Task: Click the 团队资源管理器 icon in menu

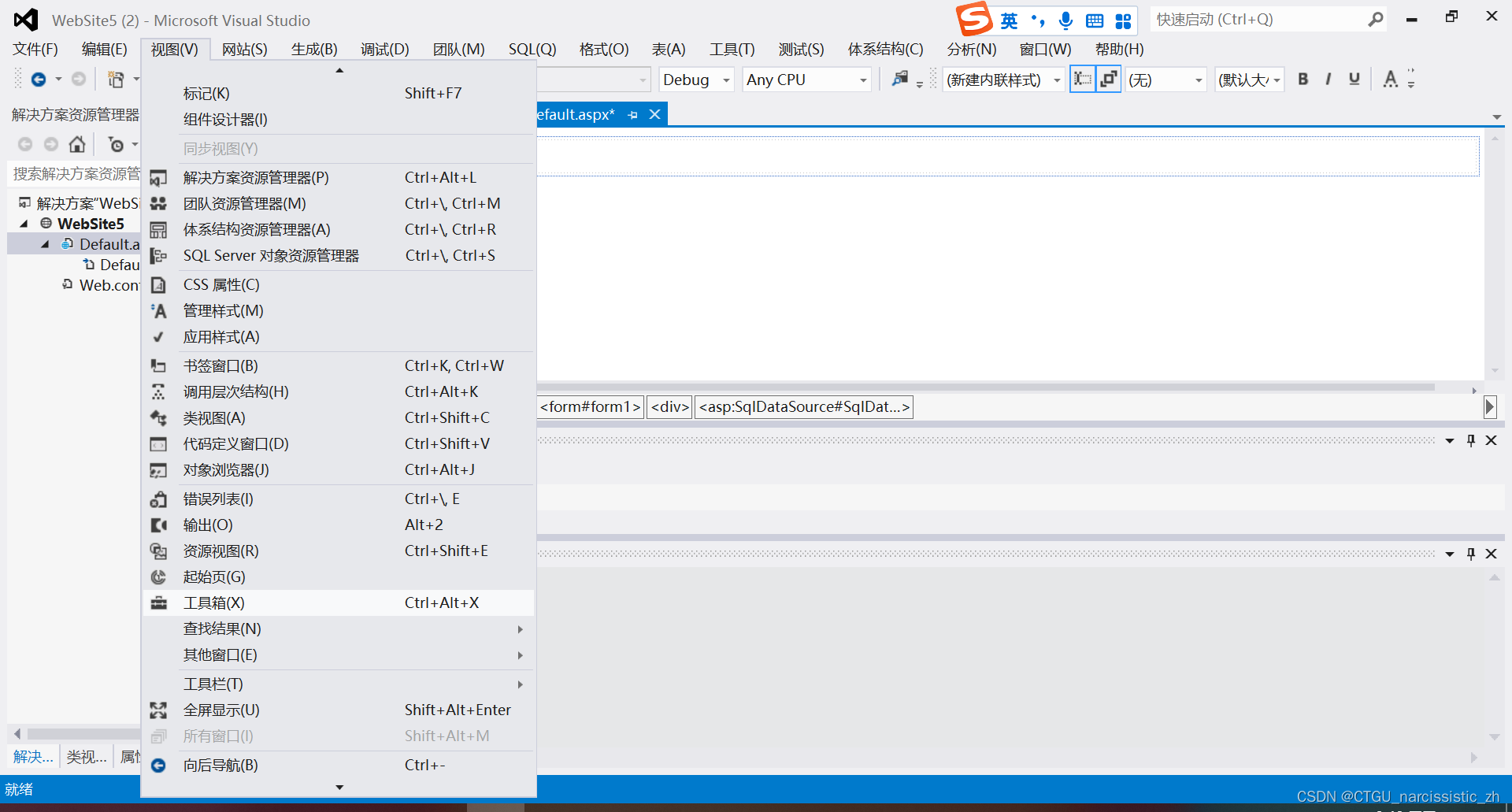Action: [x=158, y=203]
